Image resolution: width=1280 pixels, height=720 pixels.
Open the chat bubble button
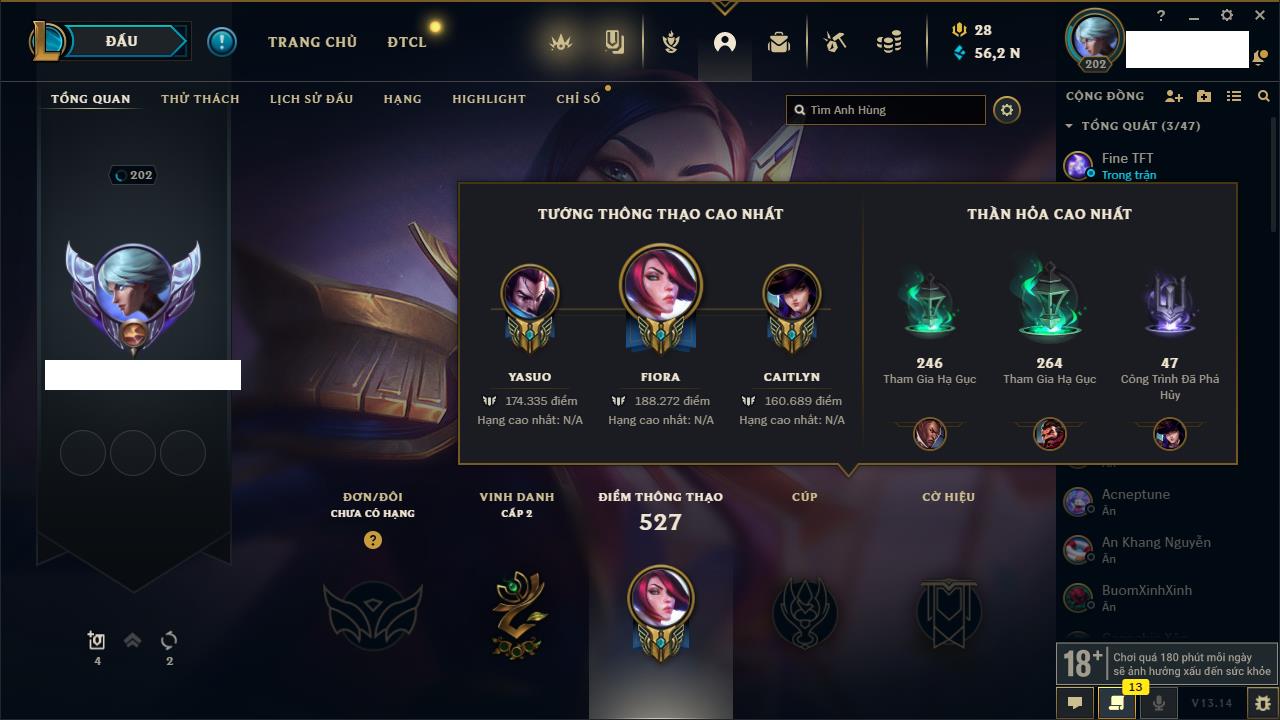tap(1075, 703)
